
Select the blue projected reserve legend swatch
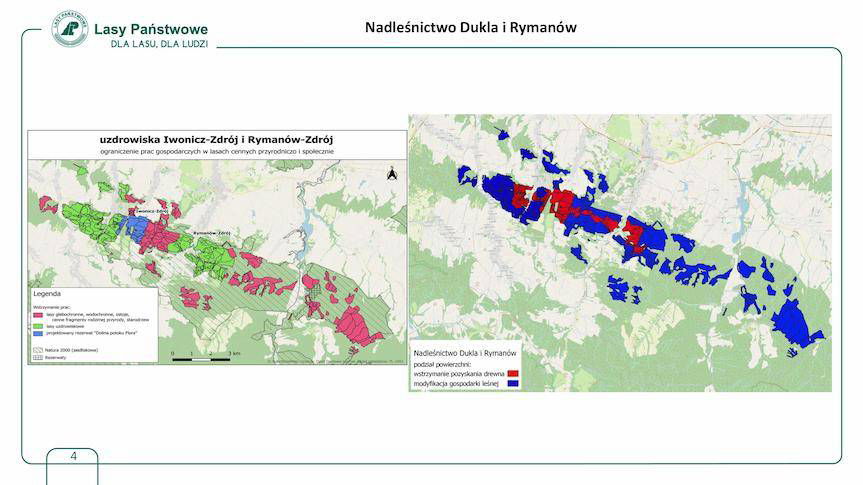tap(38, 332)
